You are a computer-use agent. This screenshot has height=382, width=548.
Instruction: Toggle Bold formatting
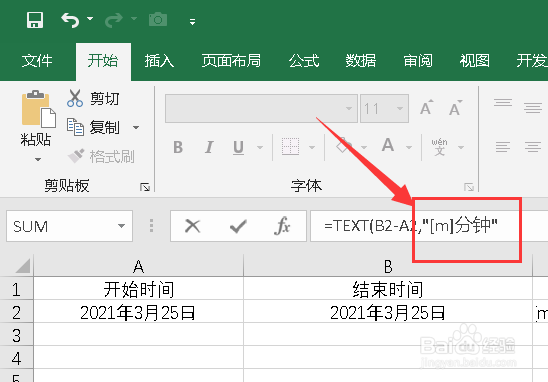point(178,147)
